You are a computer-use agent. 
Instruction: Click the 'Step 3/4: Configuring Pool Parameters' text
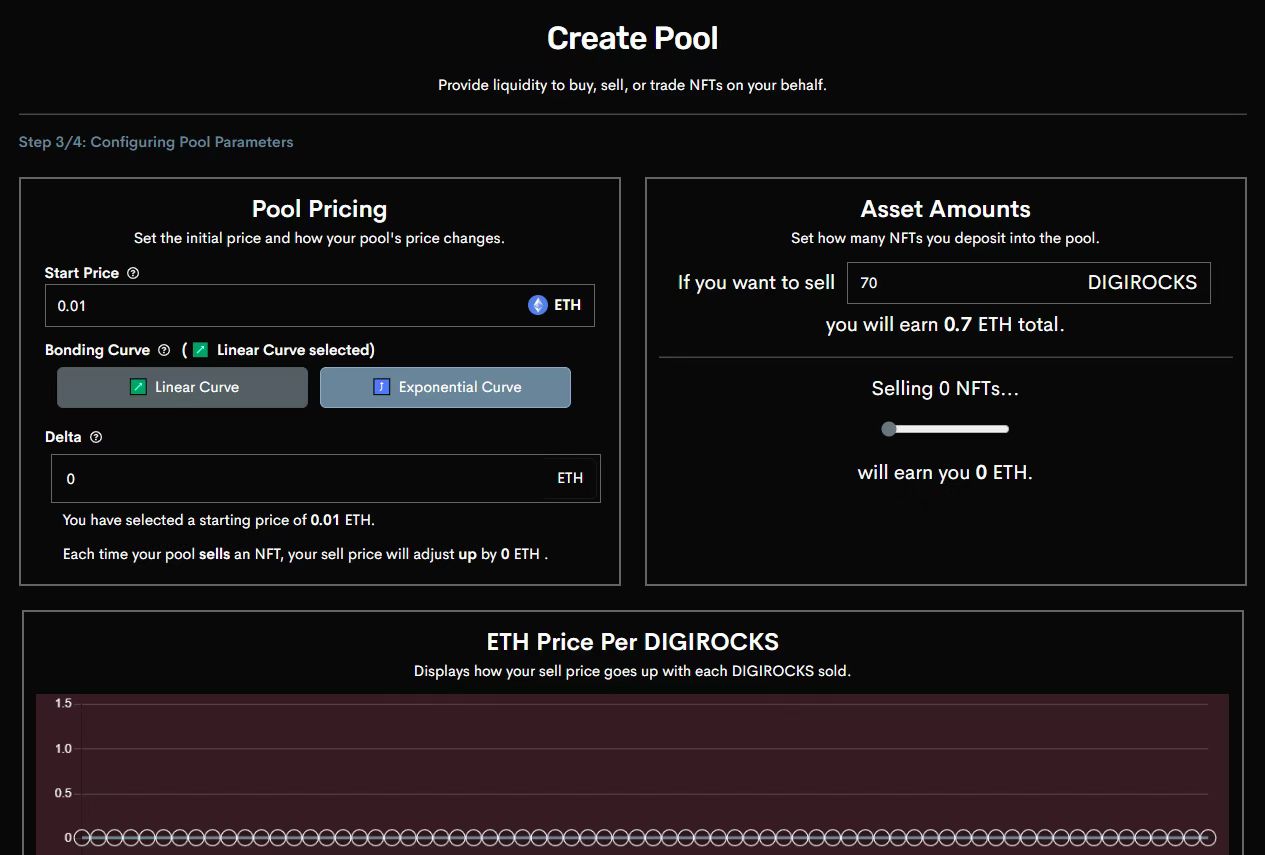tap(156, 142)
